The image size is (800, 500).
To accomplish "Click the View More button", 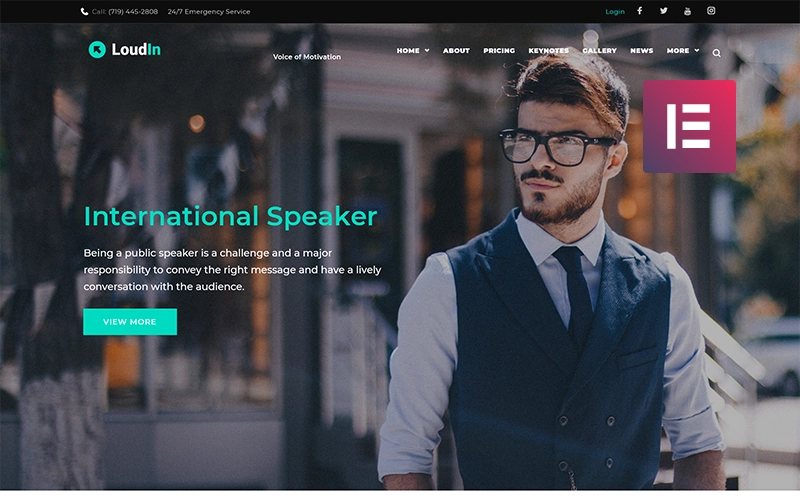I will click(130, 321).
